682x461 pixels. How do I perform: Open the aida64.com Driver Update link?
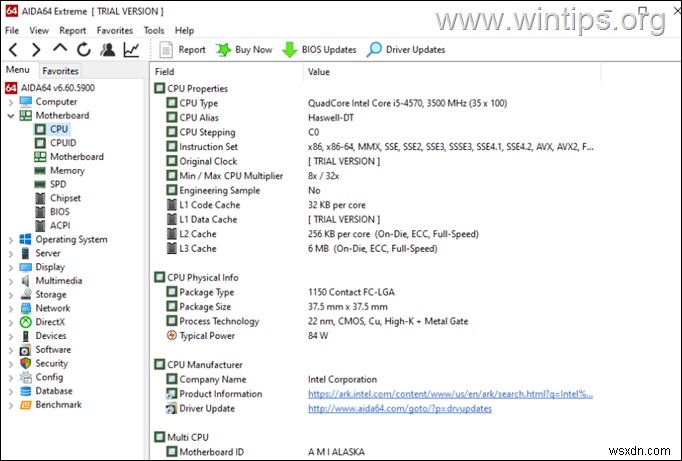(x=400, y=408)
